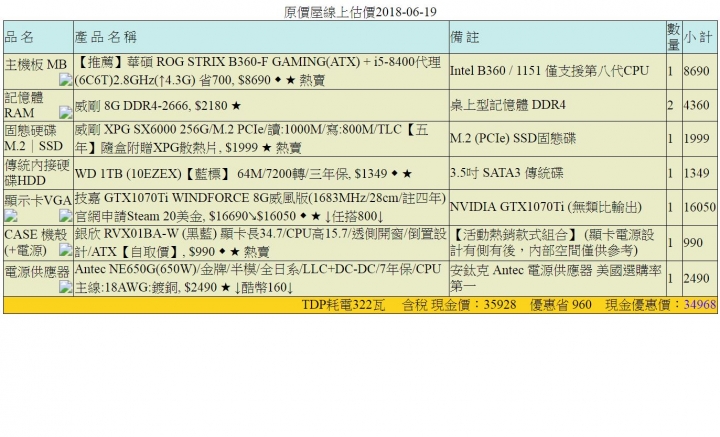This screenshot has width=720, height=437.
Task: Select the CASE 機殼(+電源) category cell
Action: (x=39, y=243)
